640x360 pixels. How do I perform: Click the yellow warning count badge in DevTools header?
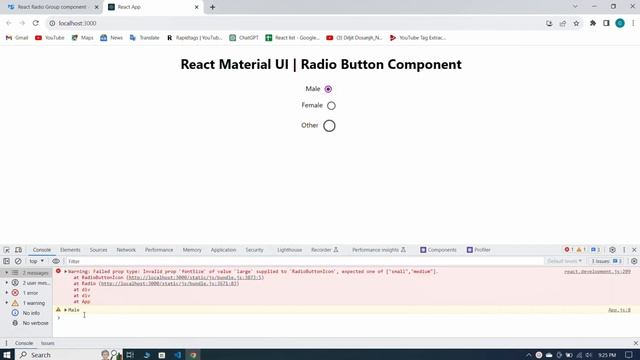point(581,250)
